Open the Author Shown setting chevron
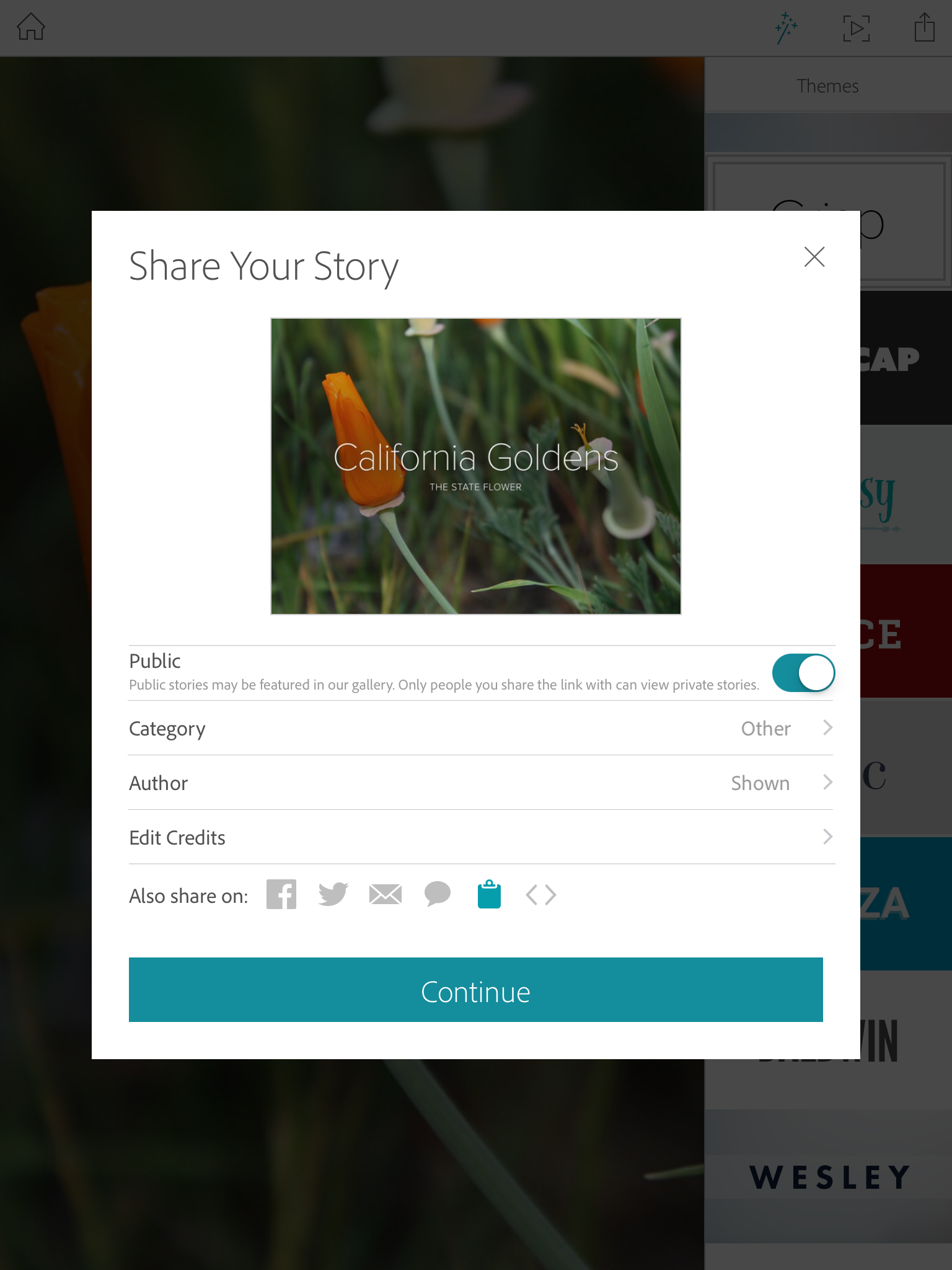 (x=827, y=782)
